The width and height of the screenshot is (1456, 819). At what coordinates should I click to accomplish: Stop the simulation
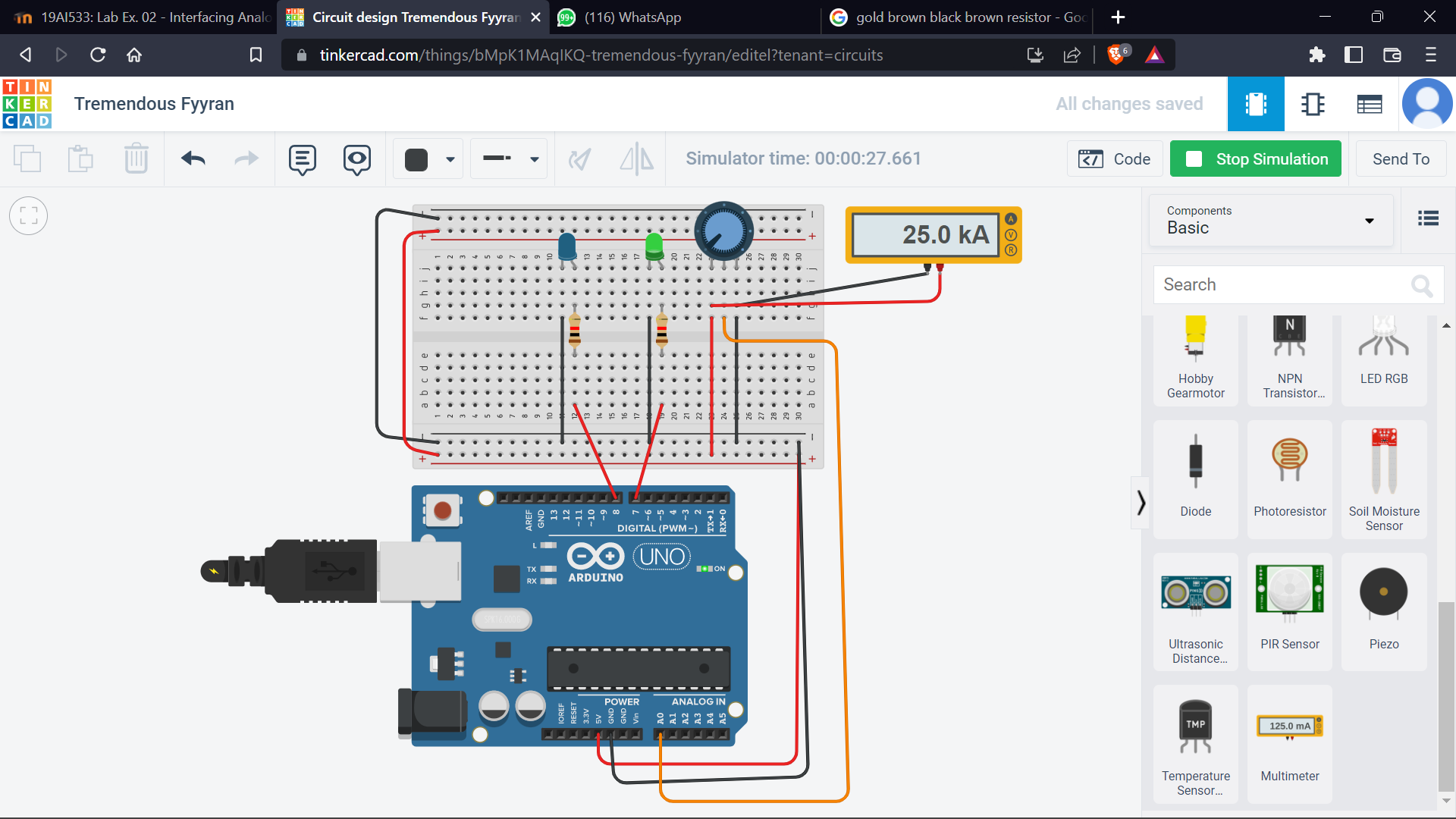tap(1256, 159)
